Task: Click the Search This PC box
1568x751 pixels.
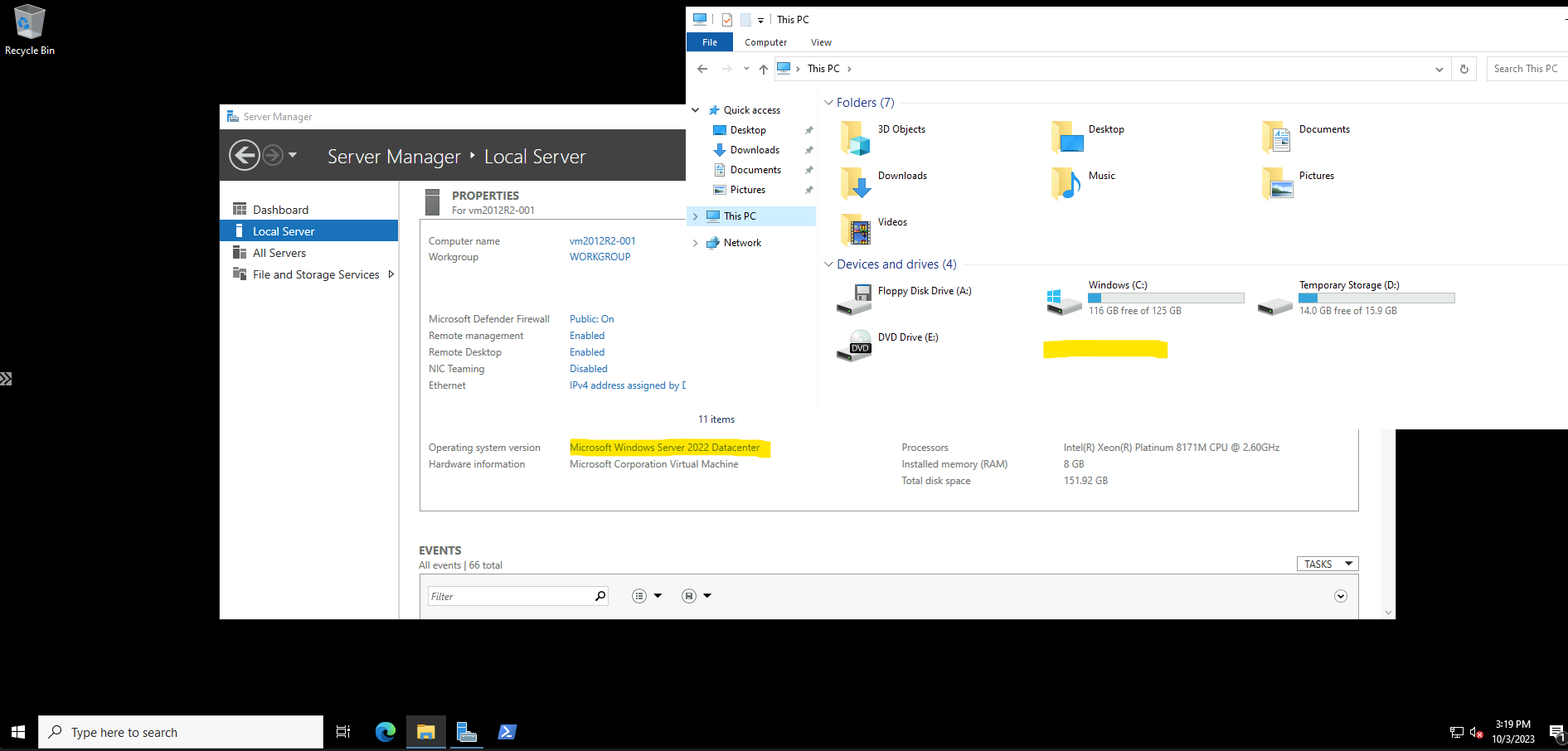Action: tap(1526, 69)
